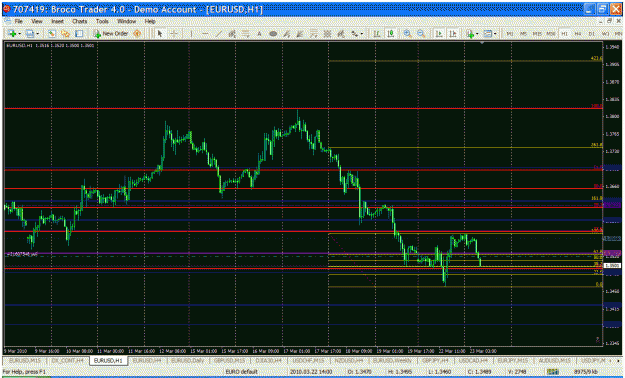Viewport: 625px width, 378px height.
Task: Select the Ellipse drawing tool
Action: point(273,34)
